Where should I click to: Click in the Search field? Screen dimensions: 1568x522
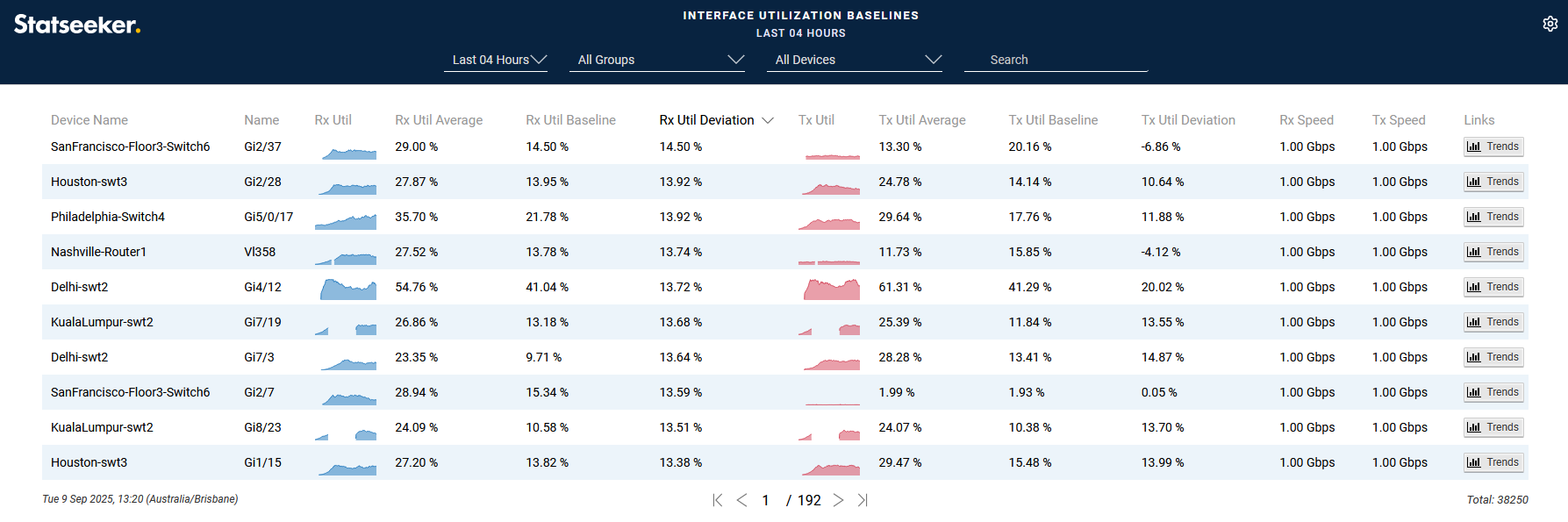[x=1056, y=60]
